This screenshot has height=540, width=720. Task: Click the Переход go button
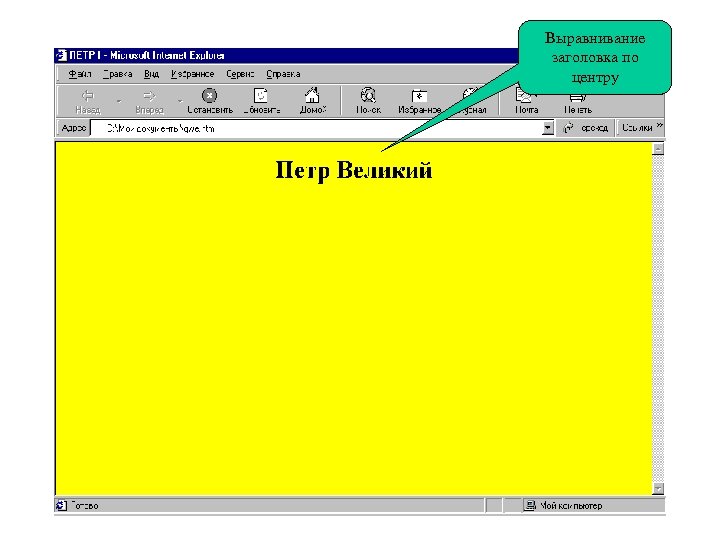(586, 128)
